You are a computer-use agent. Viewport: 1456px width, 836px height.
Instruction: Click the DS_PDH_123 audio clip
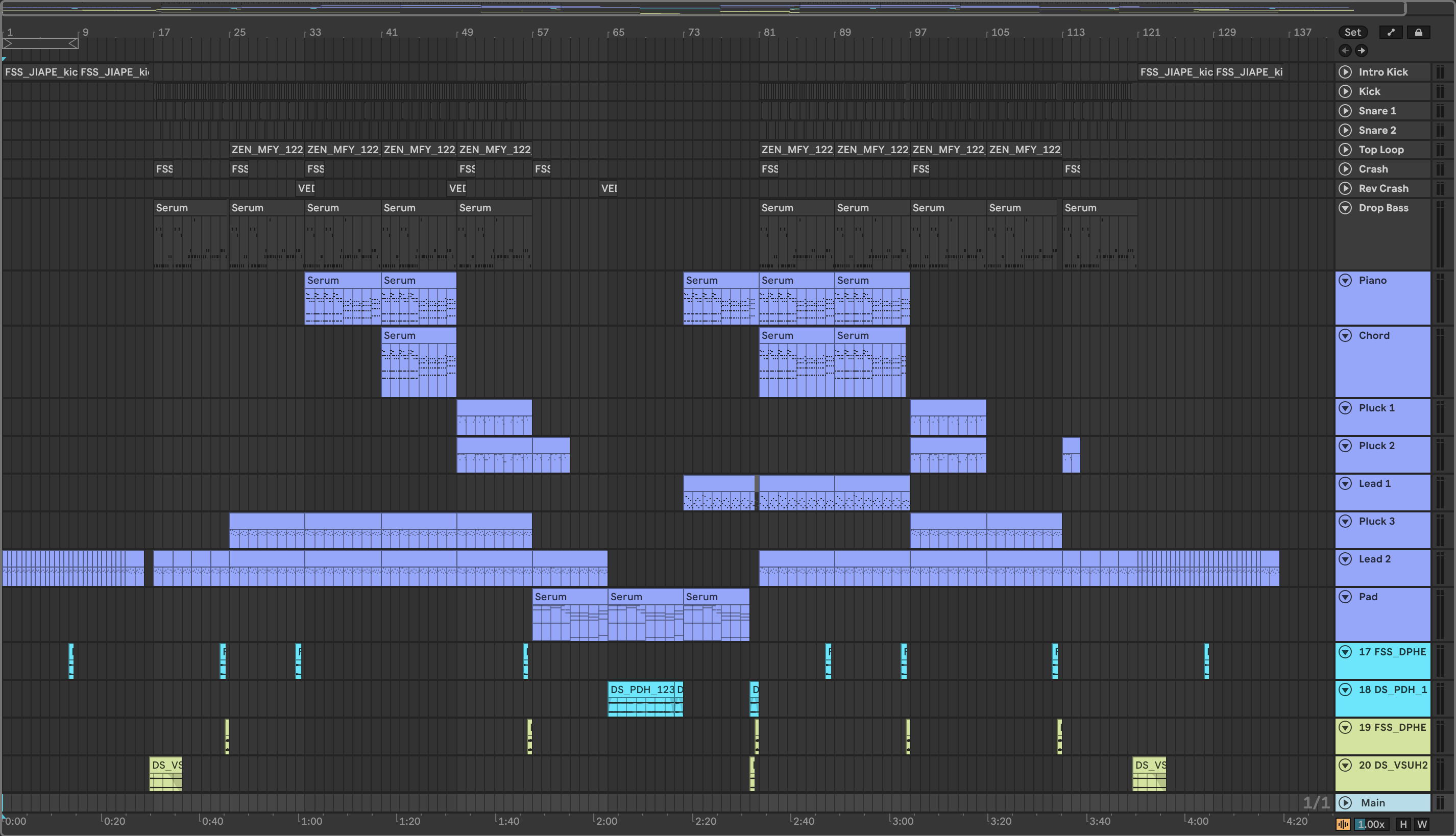click(x=641, y=690)
